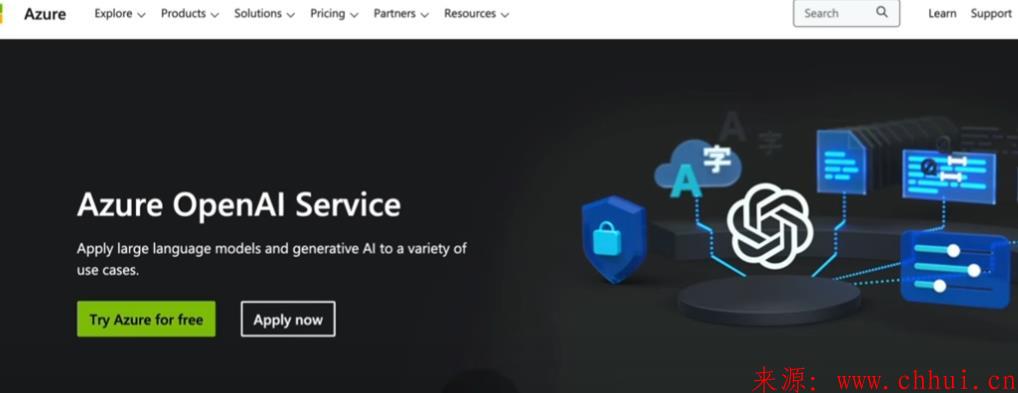Click the Azure OpenAI Service heading
The image size is (1018, 393).
tap(238, 205)
